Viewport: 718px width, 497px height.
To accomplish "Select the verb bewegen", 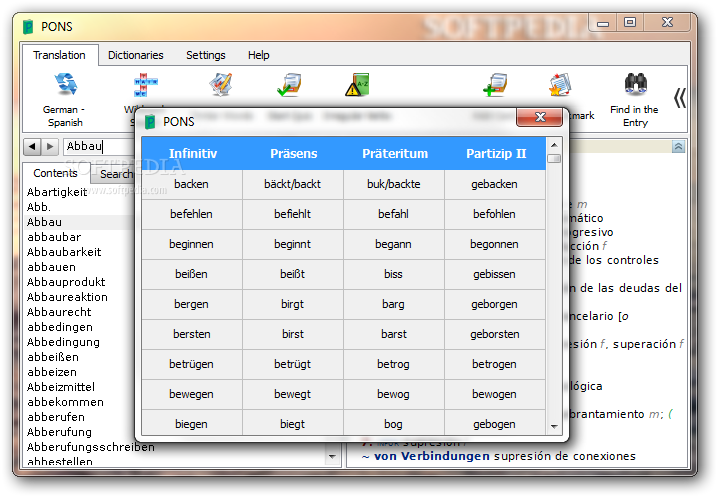I will tap(191, 394).
